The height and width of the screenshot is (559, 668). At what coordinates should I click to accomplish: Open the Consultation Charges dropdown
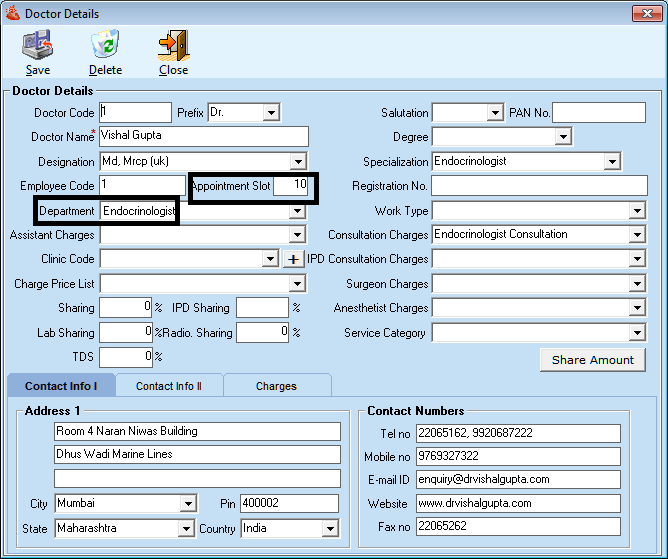pos(637,235)
